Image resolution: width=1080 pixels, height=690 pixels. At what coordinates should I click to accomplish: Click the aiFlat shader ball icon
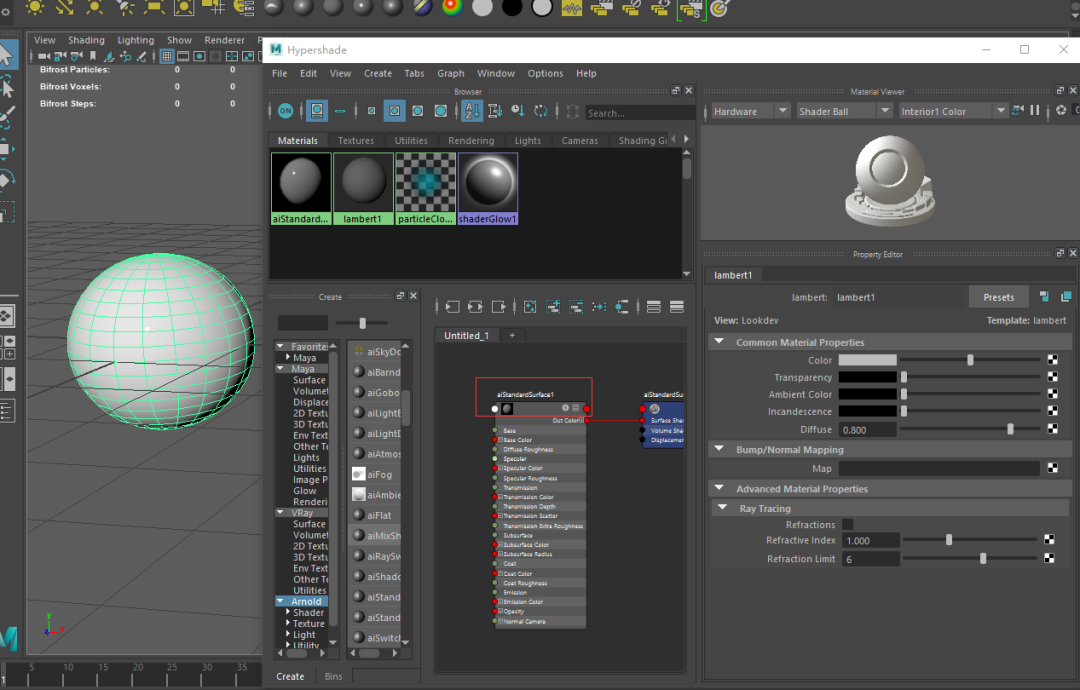click(359, 515)
